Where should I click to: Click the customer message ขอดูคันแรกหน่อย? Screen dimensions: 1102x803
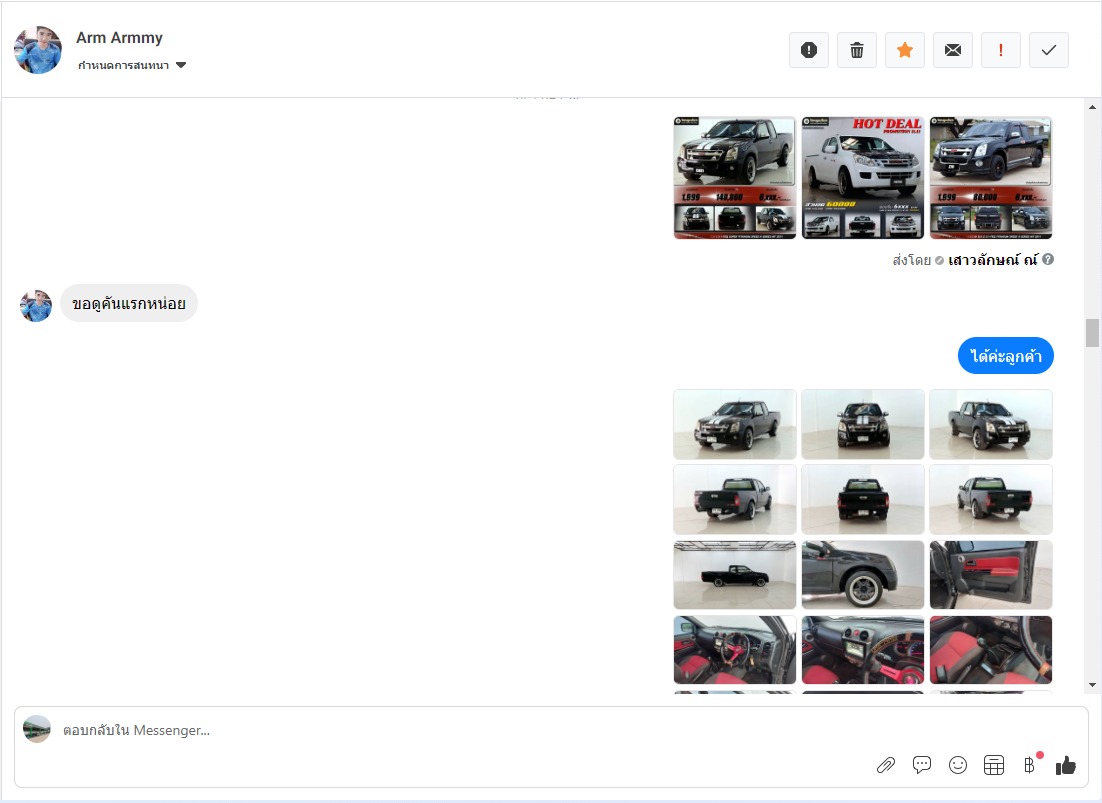click(x=129, y=303)
